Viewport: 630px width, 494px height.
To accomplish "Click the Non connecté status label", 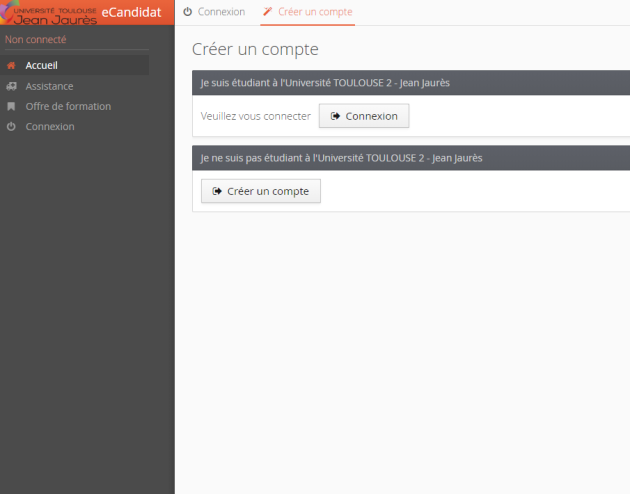I will tap(35, 40).
